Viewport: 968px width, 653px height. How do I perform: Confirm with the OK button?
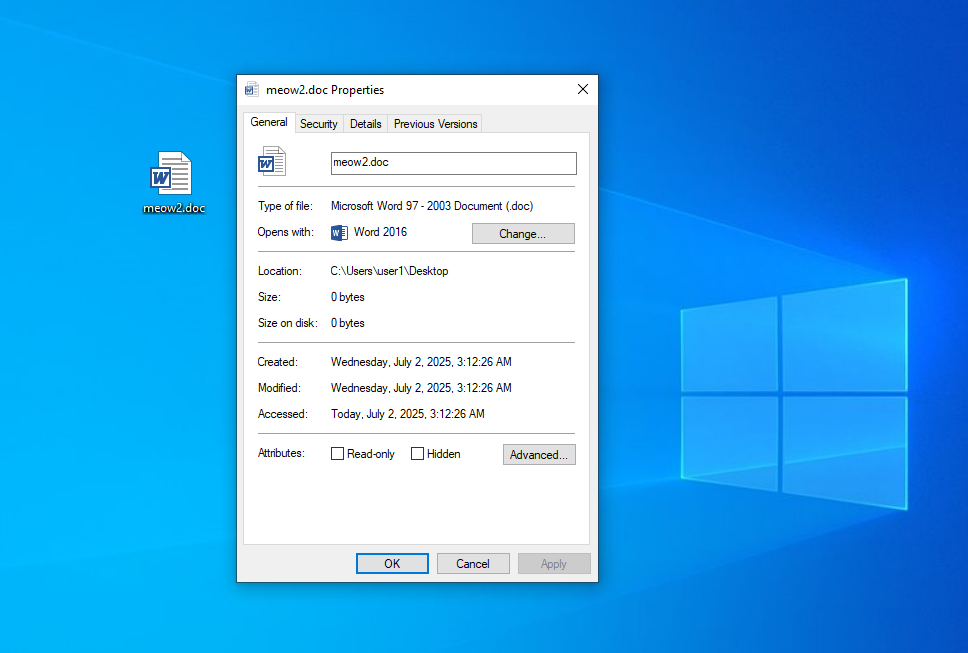click(392, 564)
